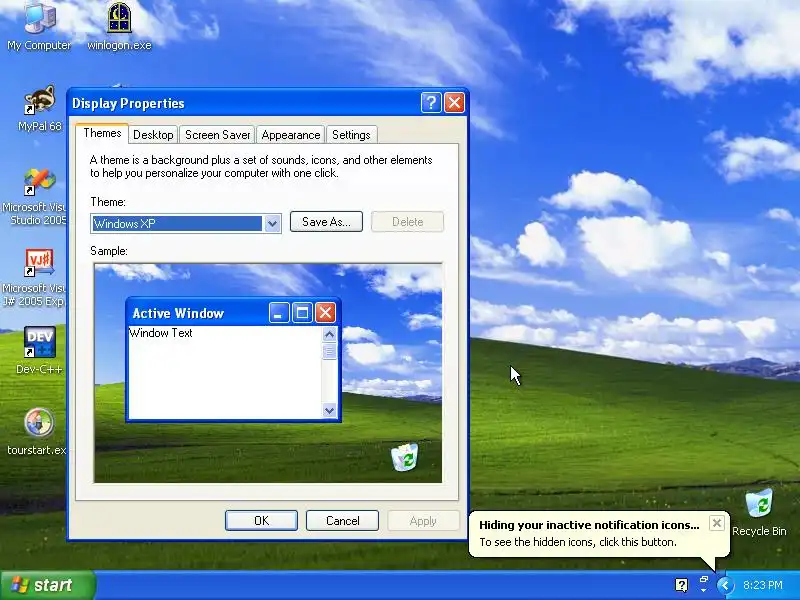
Task: Click the Window Text sample label
Action: tap(161, 333)
